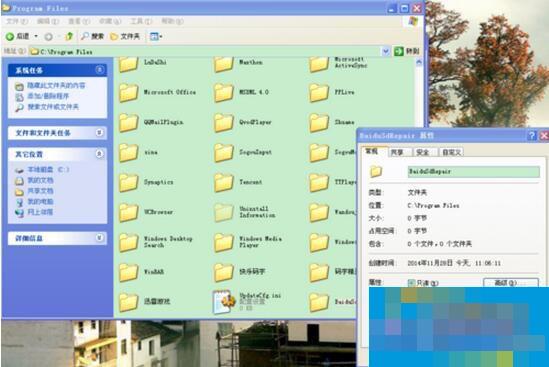Image resolution: width=549 pixels, height=367 pixels.
Task: Go to 我的文档 link
Action: 40,180
